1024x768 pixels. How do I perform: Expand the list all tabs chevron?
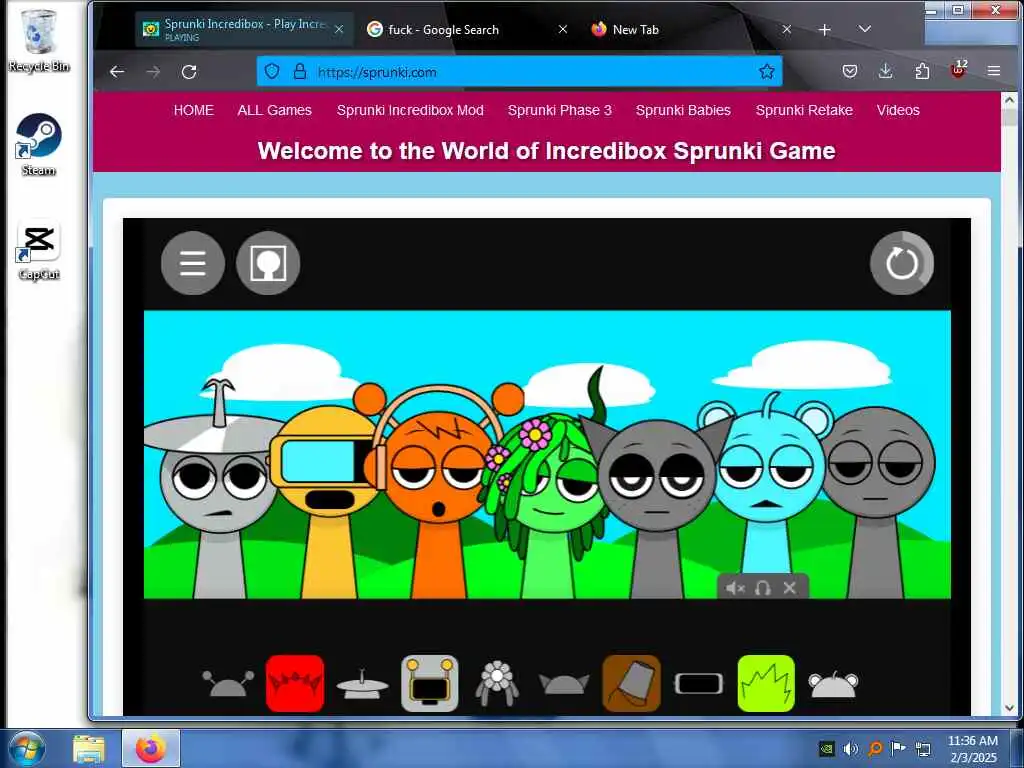point(865,29)
